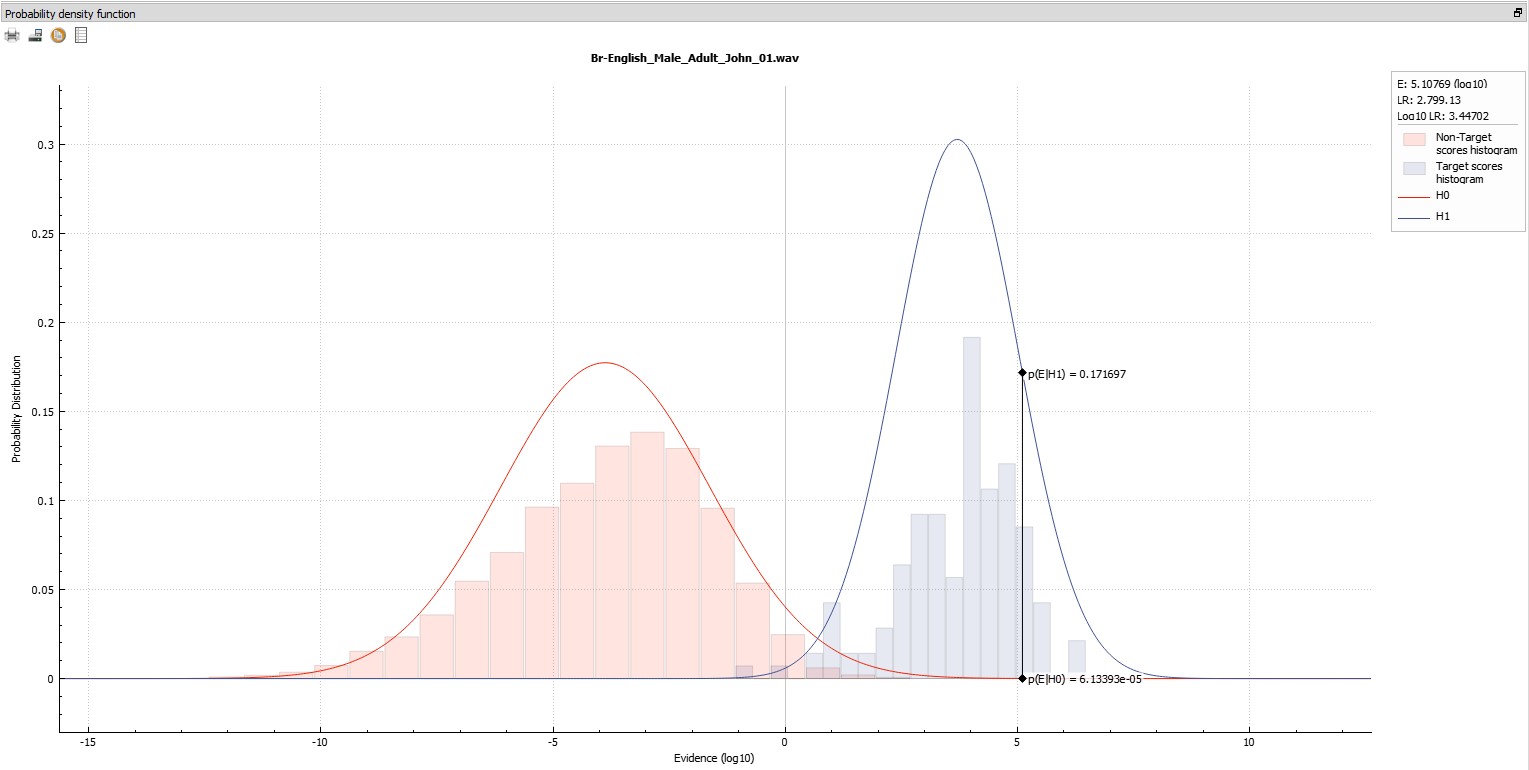Click the y-axis tick label 0.15
Image resolution: width=1529 pixels, height=770 pixels.
tap(42, 412)
